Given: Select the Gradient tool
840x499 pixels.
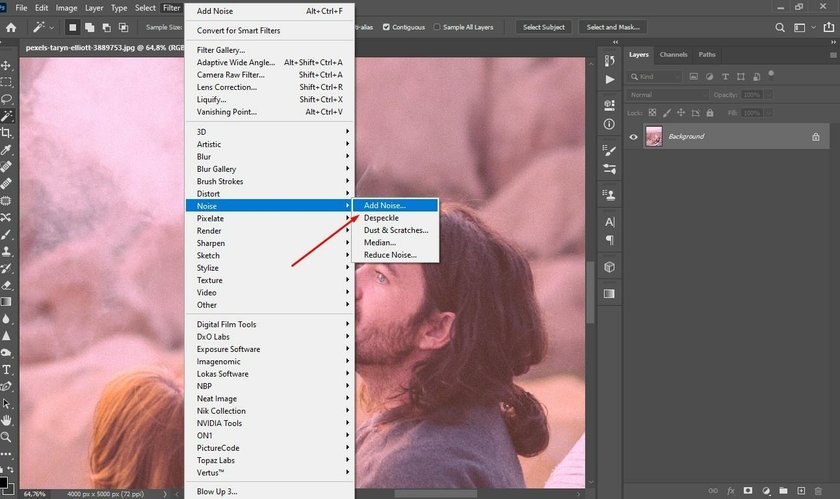Looking at the screenshot, I should click(6, 302).
